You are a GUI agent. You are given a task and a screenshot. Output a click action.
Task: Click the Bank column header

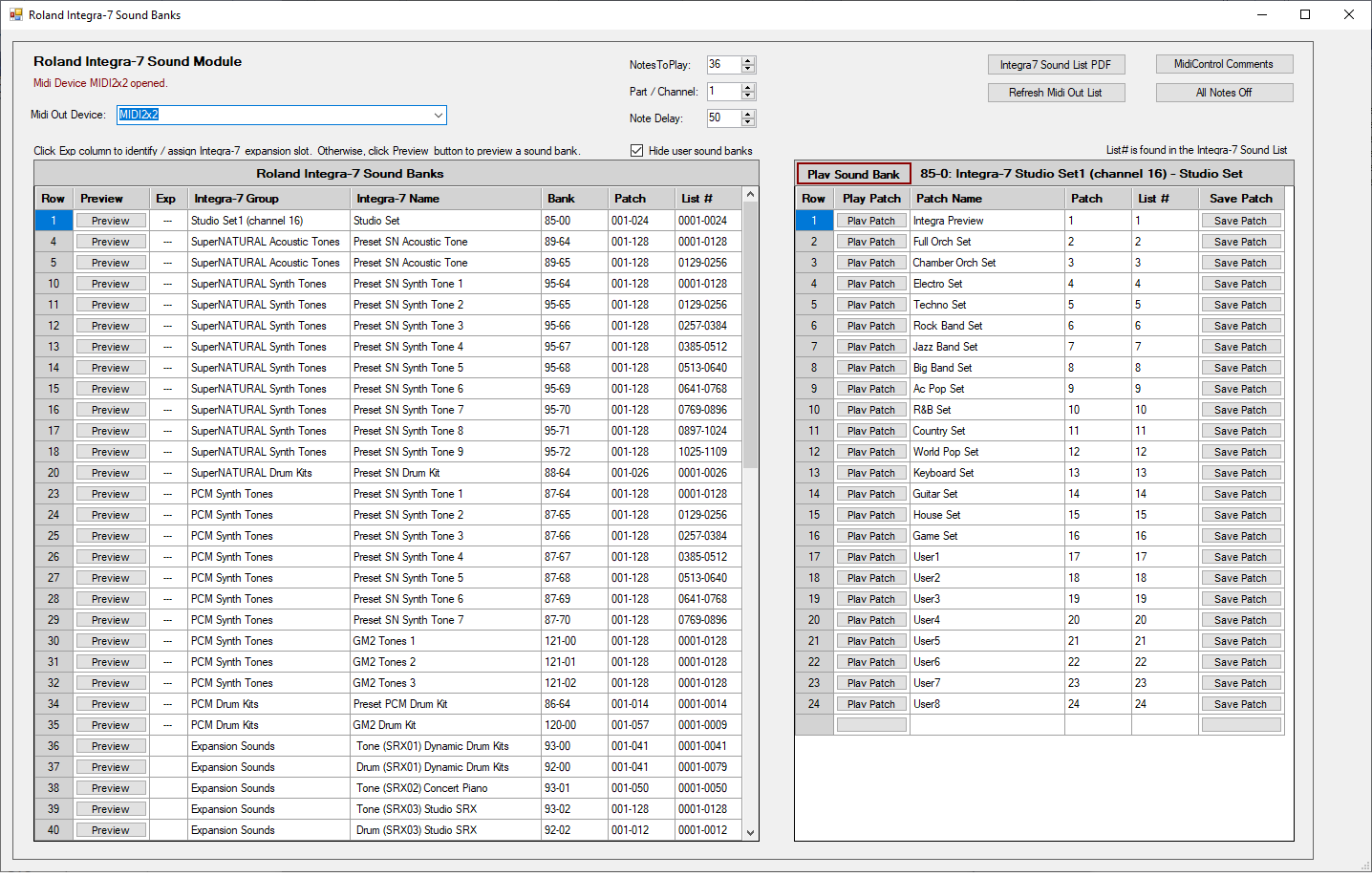(x=574, y=199)
